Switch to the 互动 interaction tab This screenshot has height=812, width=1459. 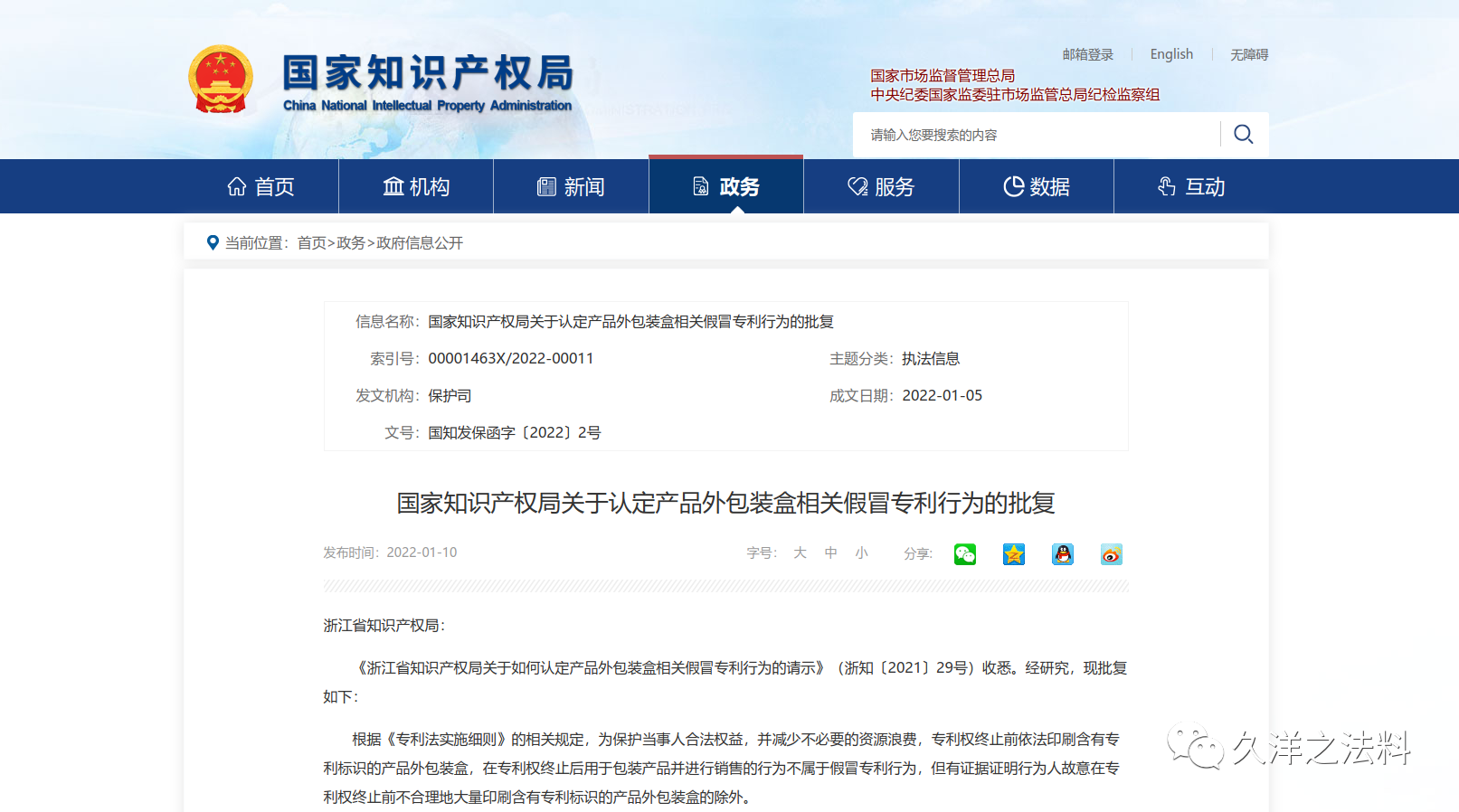1191,187
